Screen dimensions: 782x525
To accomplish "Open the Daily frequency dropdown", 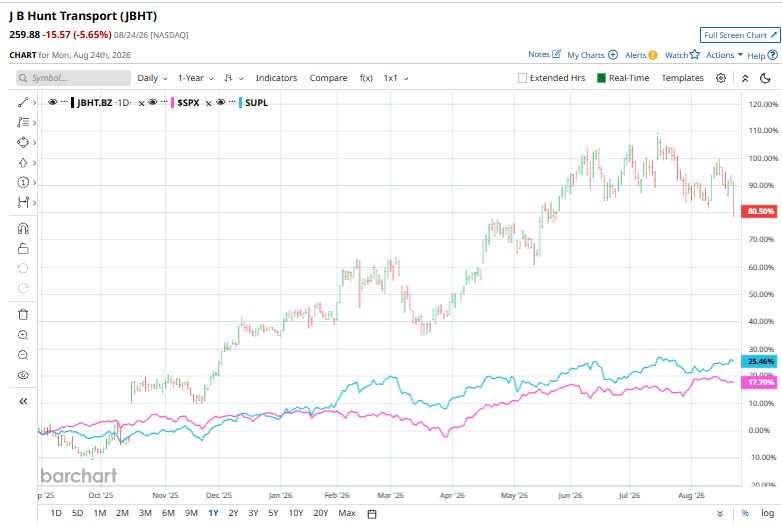I will (x=152, y=78).
